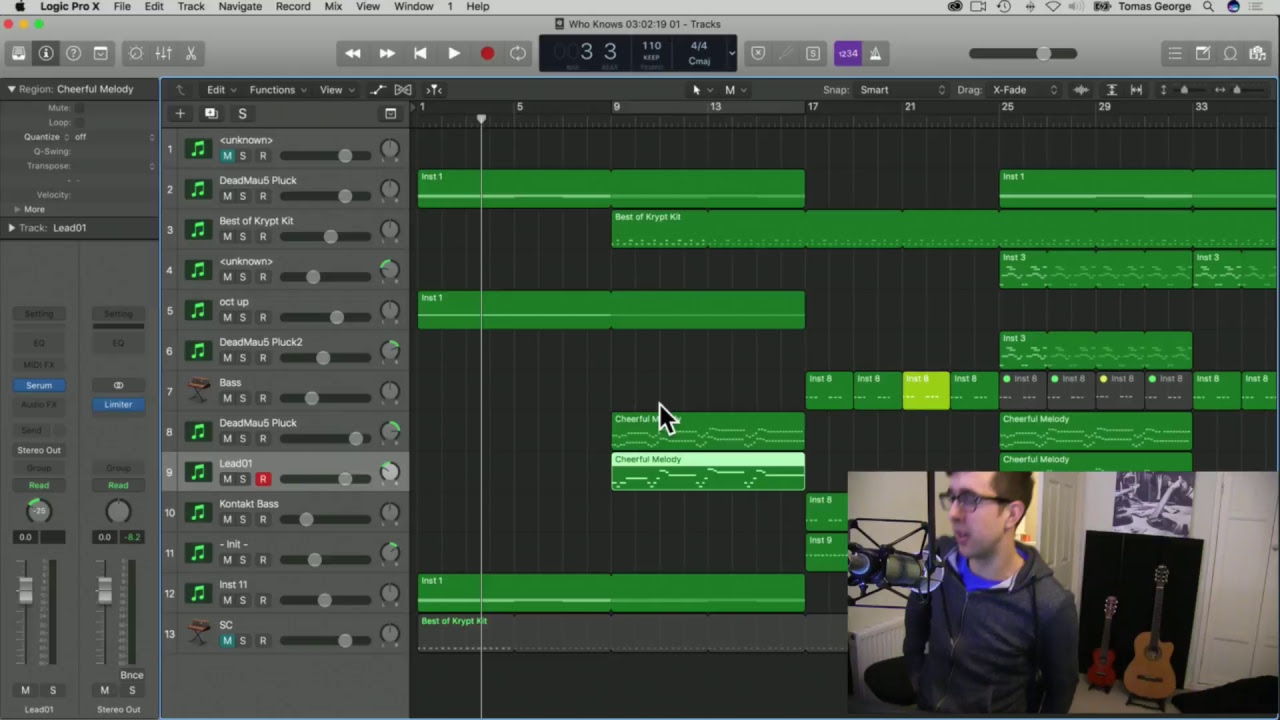Toggle global Solo S button above tracks
Screen dimensions: 1280x720
coord(242,113)
